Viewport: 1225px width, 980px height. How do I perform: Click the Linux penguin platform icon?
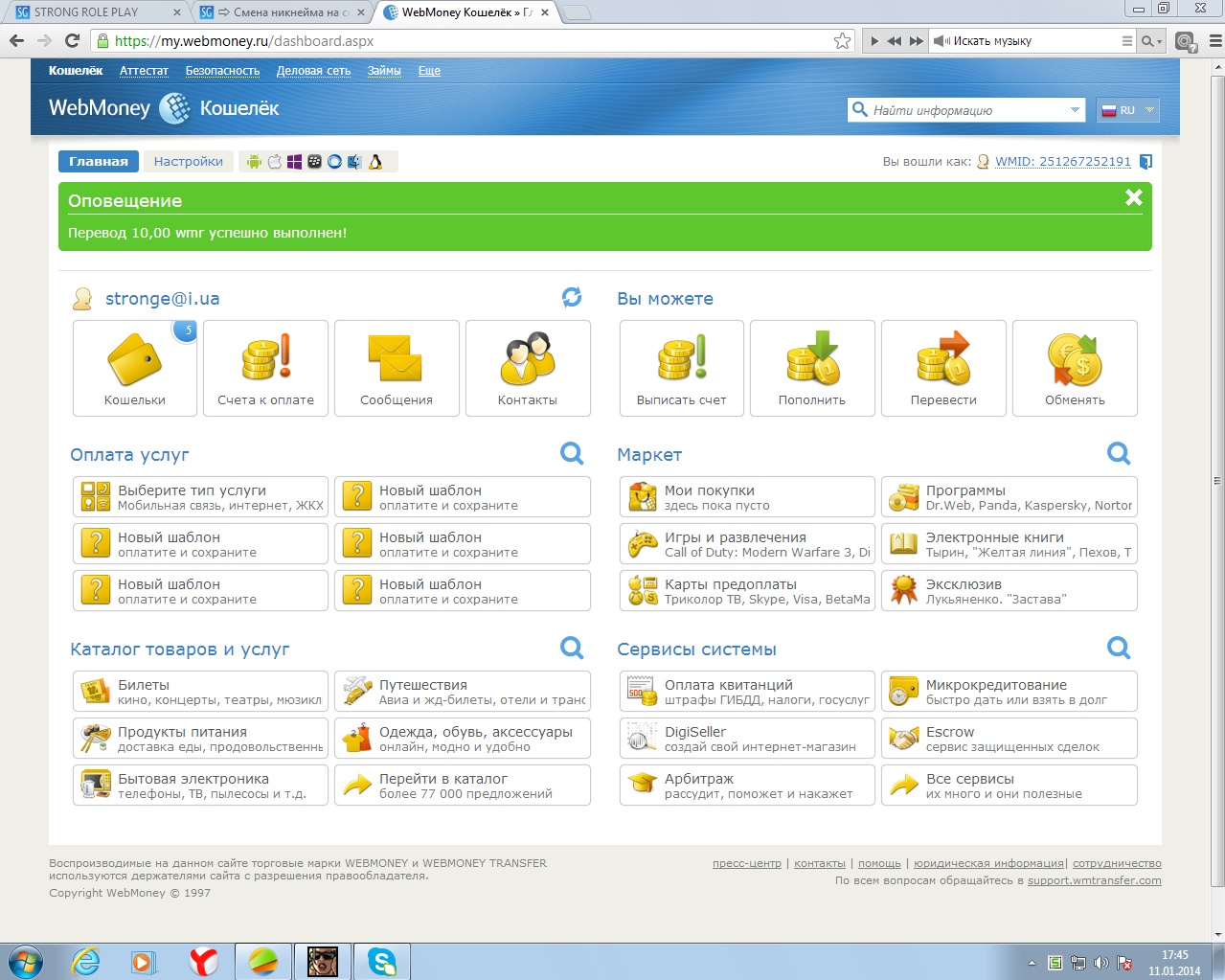pyautogui.click(x=375, y=162)
